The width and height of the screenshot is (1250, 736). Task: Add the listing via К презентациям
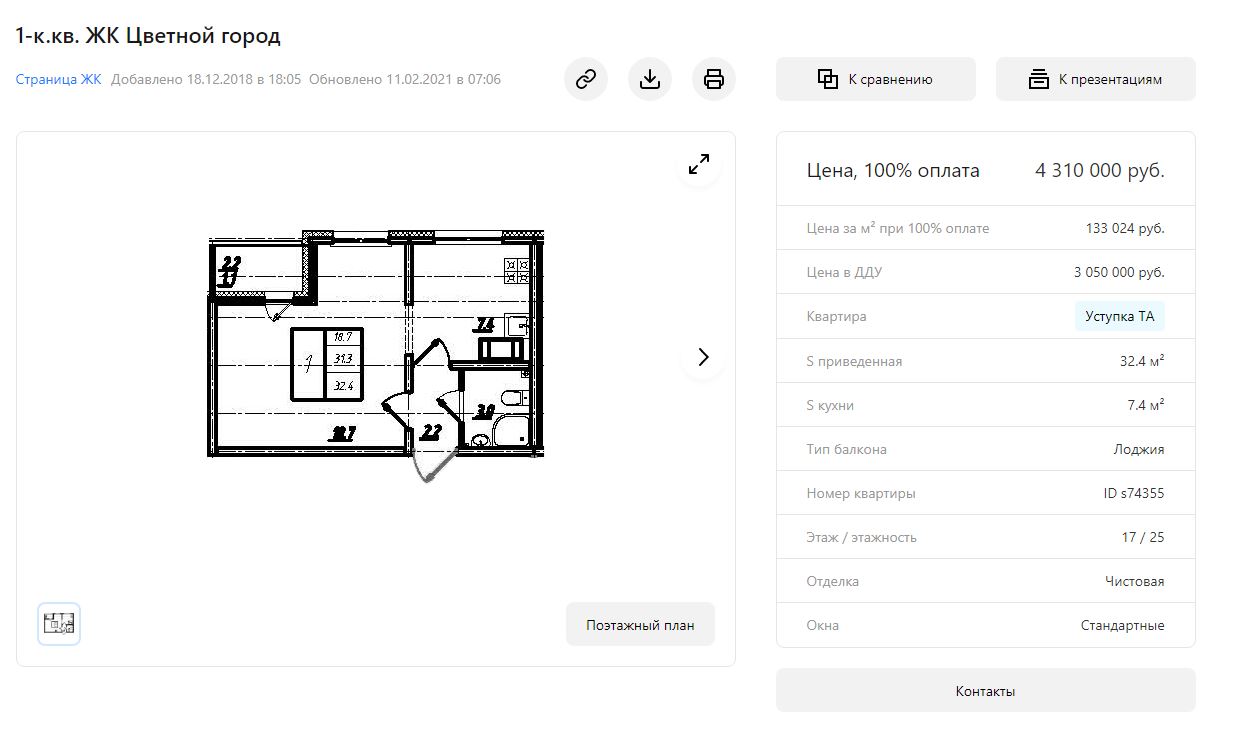(1095, 79)
